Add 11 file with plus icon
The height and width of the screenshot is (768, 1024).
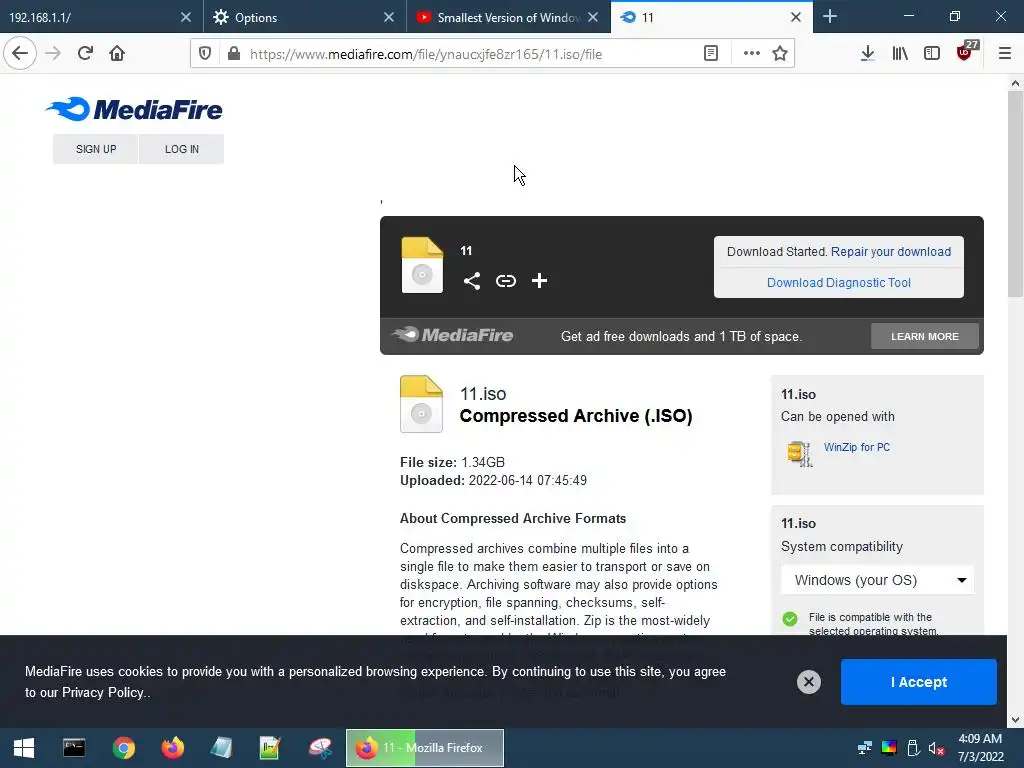[x=539, y=281]
